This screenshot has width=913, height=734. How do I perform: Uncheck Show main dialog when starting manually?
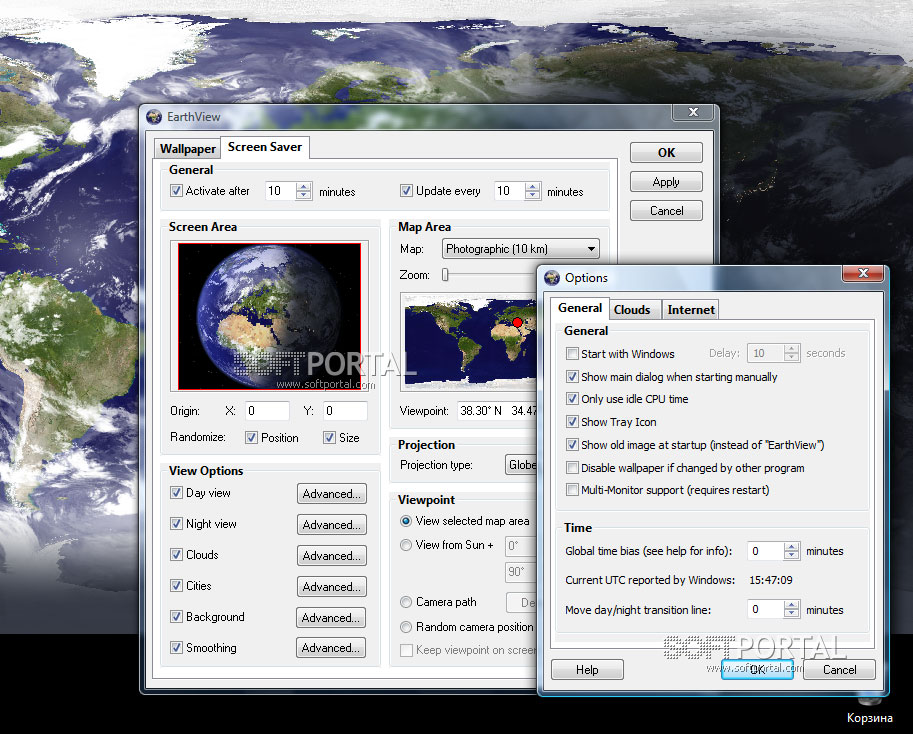[x=572, y=377]
